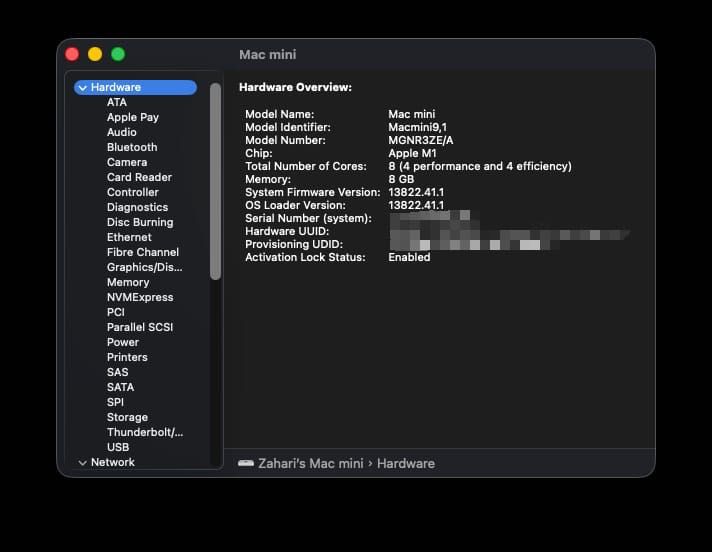Click the Memory value 8 GB
712x552 pixels.
401,179
